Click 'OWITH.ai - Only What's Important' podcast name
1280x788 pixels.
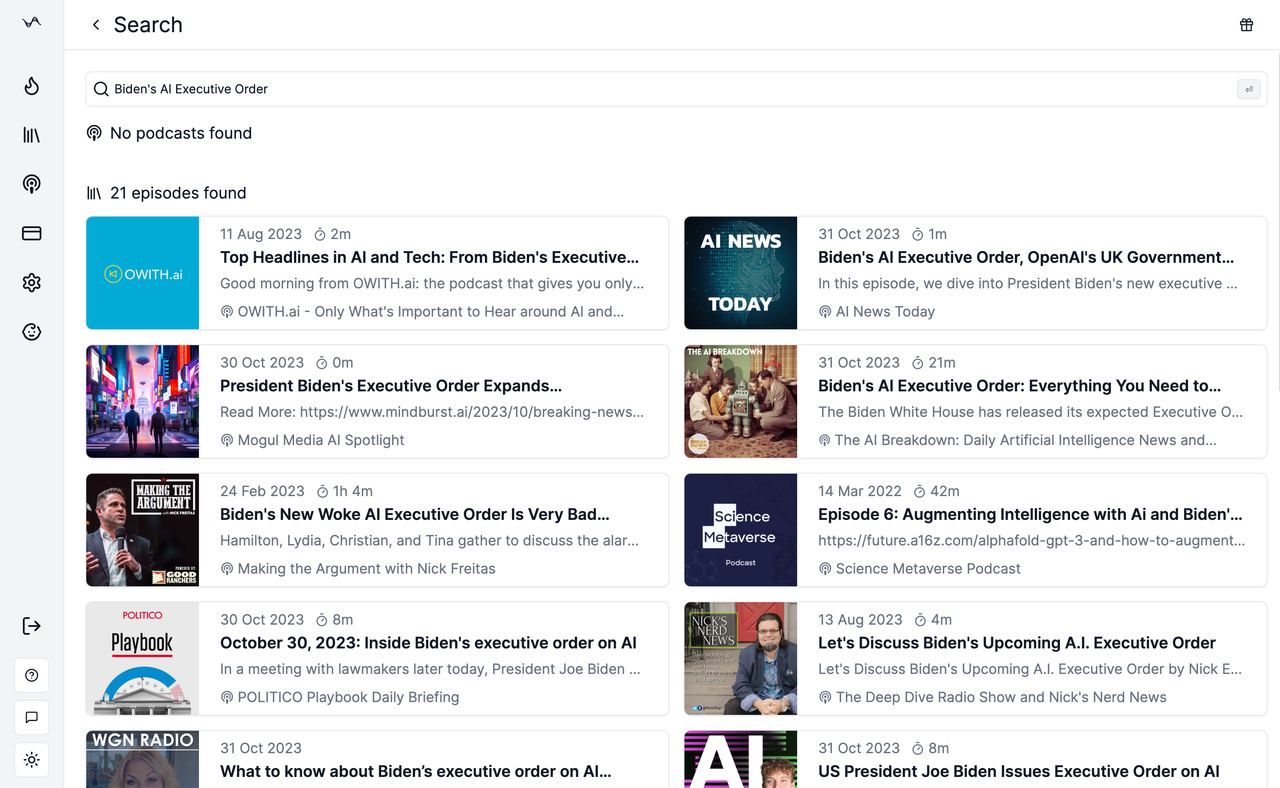[x=431, y=312]
